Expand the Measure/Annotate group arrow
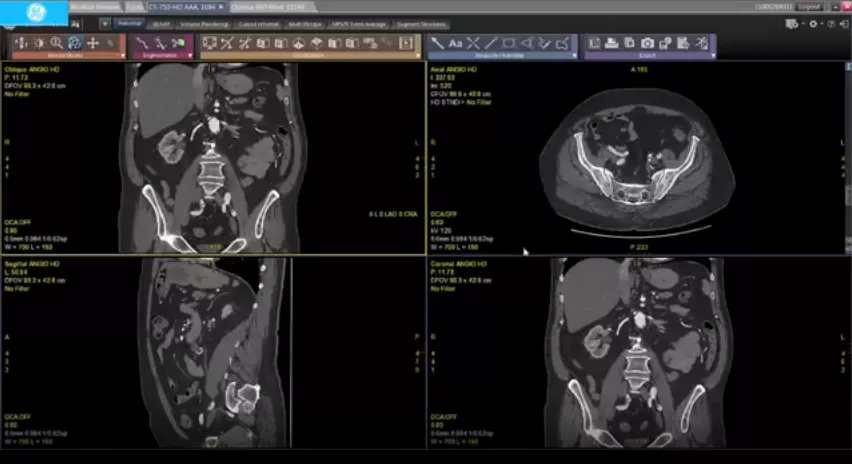Screen dimensions: 852x464 [x=574, y=55]
